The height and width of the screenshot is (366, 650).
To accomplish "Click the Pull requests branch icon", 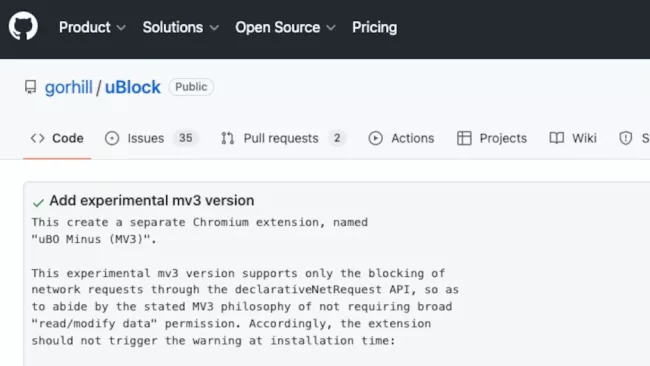I will coord(228,138).
